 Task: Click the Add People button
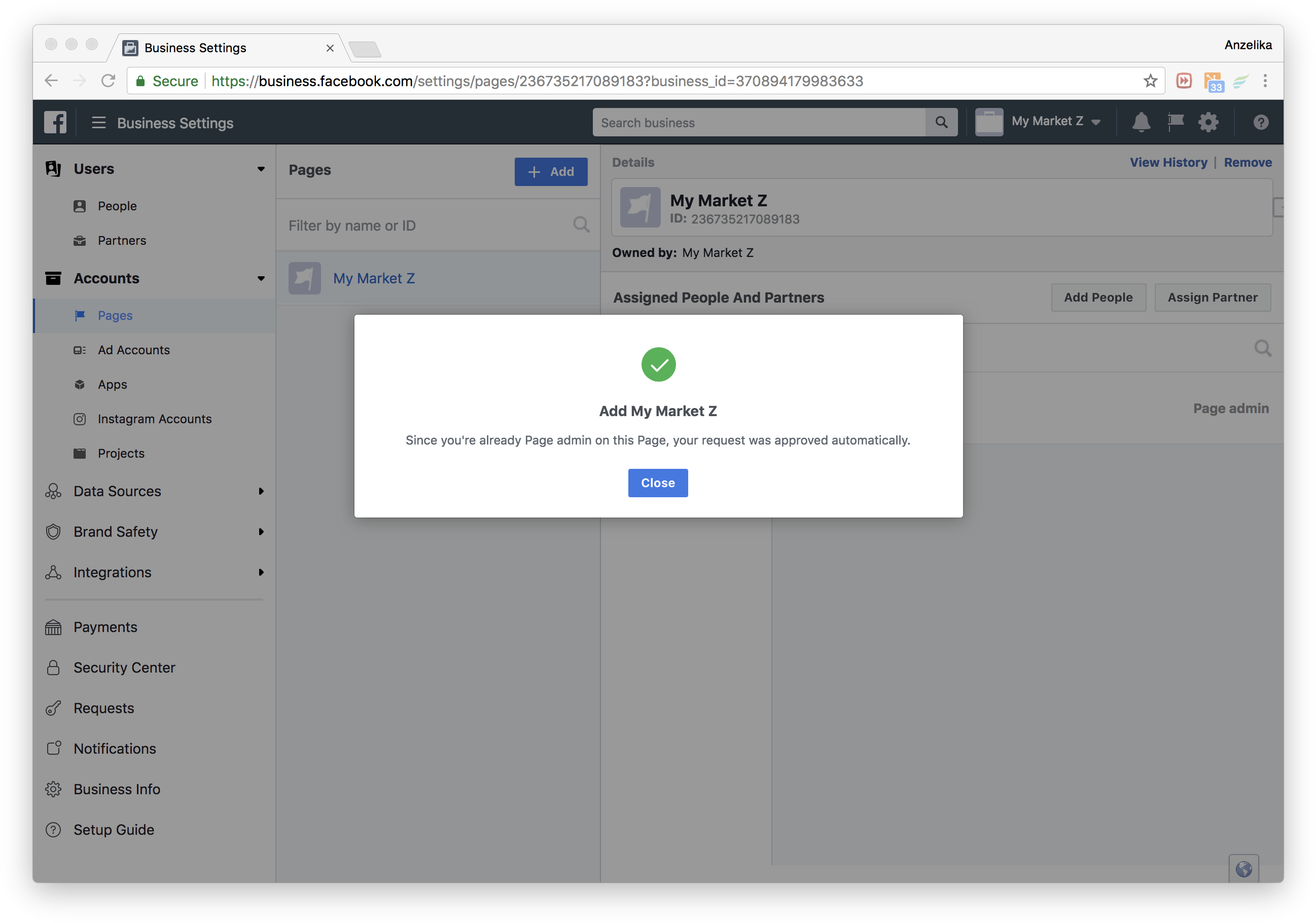pyautogui.click(x=1098, y=298)
